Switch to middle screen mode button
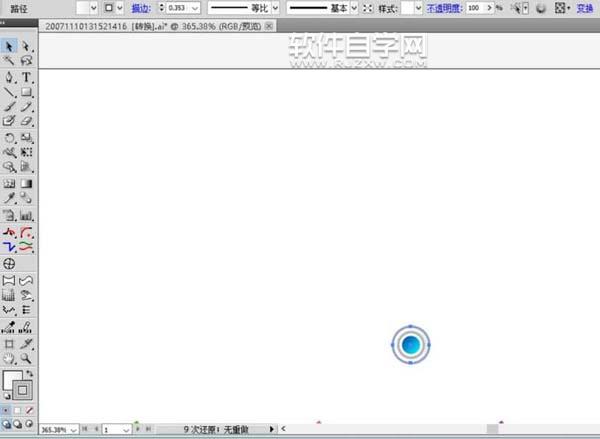 pos(18,424)
